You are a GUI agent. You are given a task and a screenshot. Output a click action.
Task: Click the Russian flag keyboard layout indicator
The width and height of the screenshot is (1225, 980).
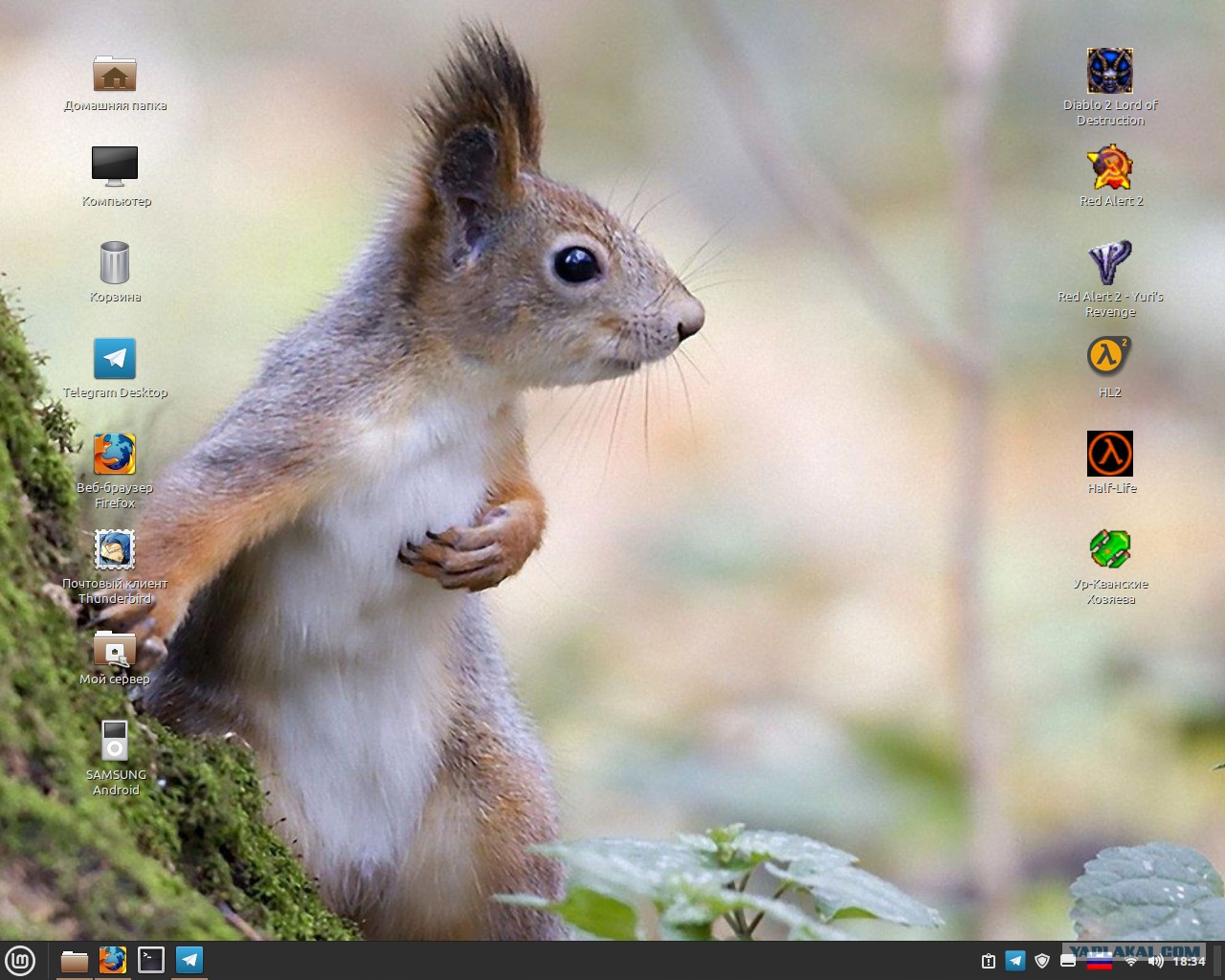pyautogui.click(x=1100, y=961)
